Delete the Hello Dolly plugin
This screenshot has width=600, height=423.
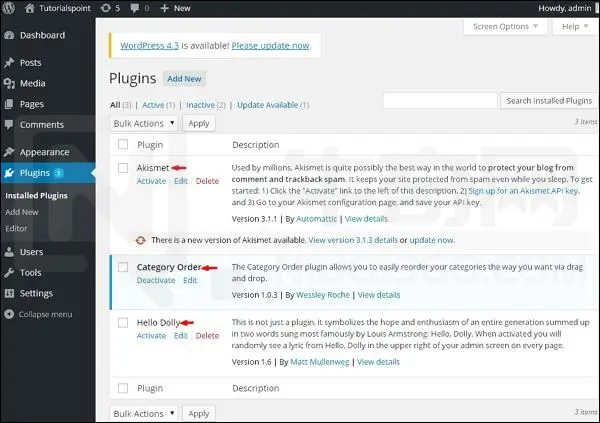click(207, 336)
